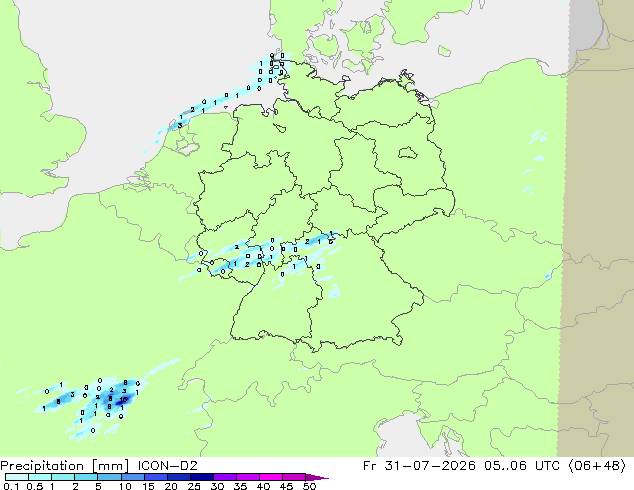Select the purple legend swatch between 30 and 35
This screenshot has height=490, width=634.
click(x=225, y=477)
